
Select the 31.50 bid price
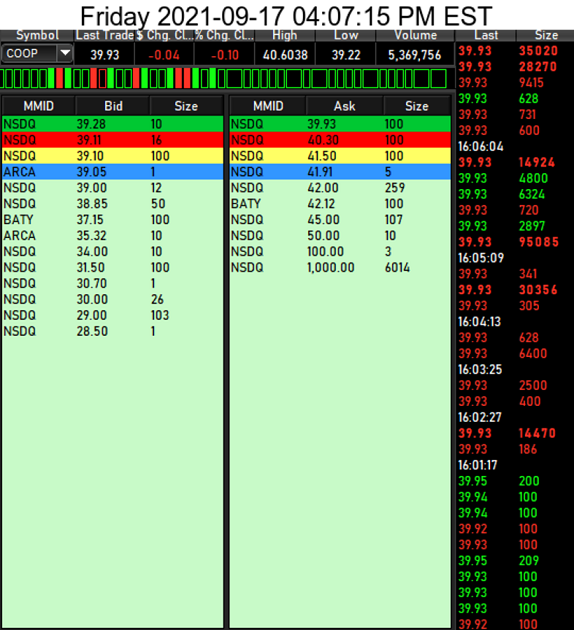point(91,268)
